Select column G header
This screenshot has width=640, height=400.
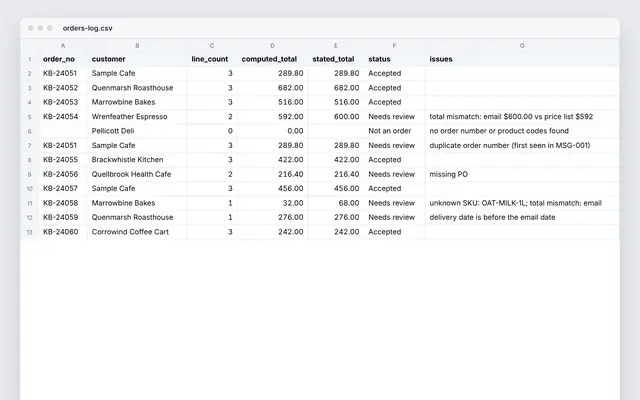click(x=522, y=46)
